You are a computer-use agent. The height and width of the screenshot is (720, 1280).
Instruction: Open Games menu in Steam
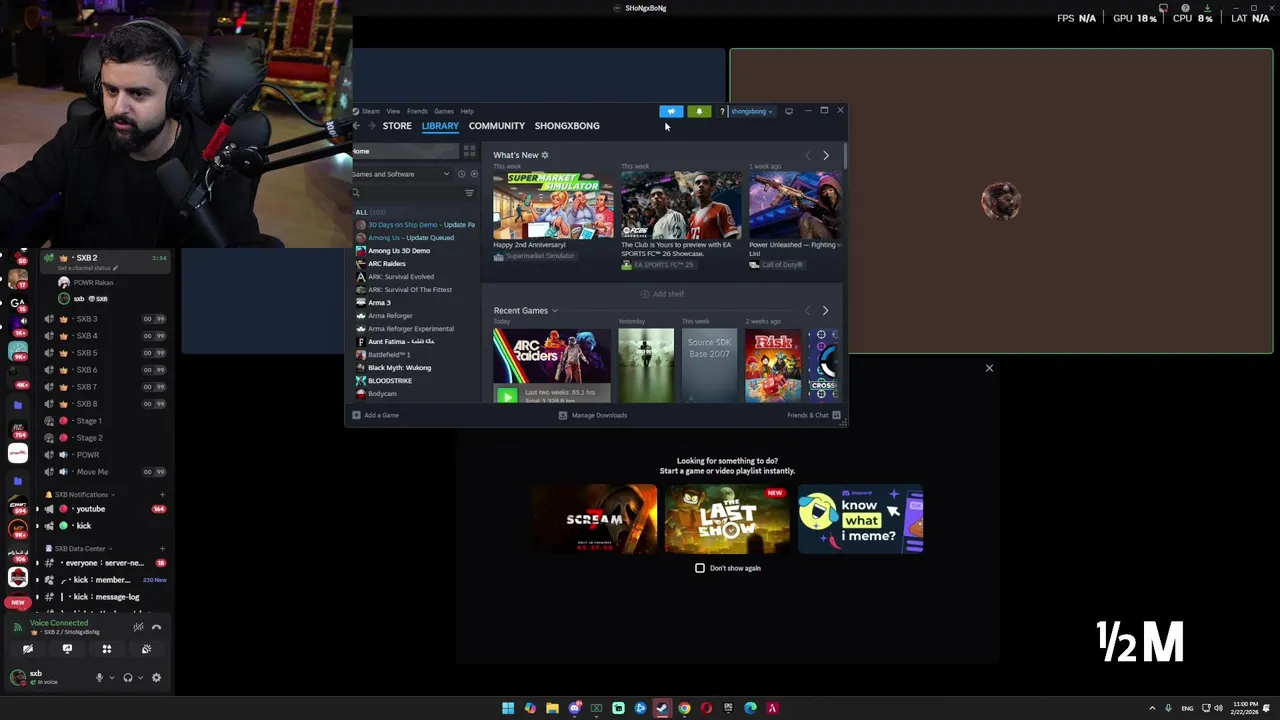click(443, 111)
